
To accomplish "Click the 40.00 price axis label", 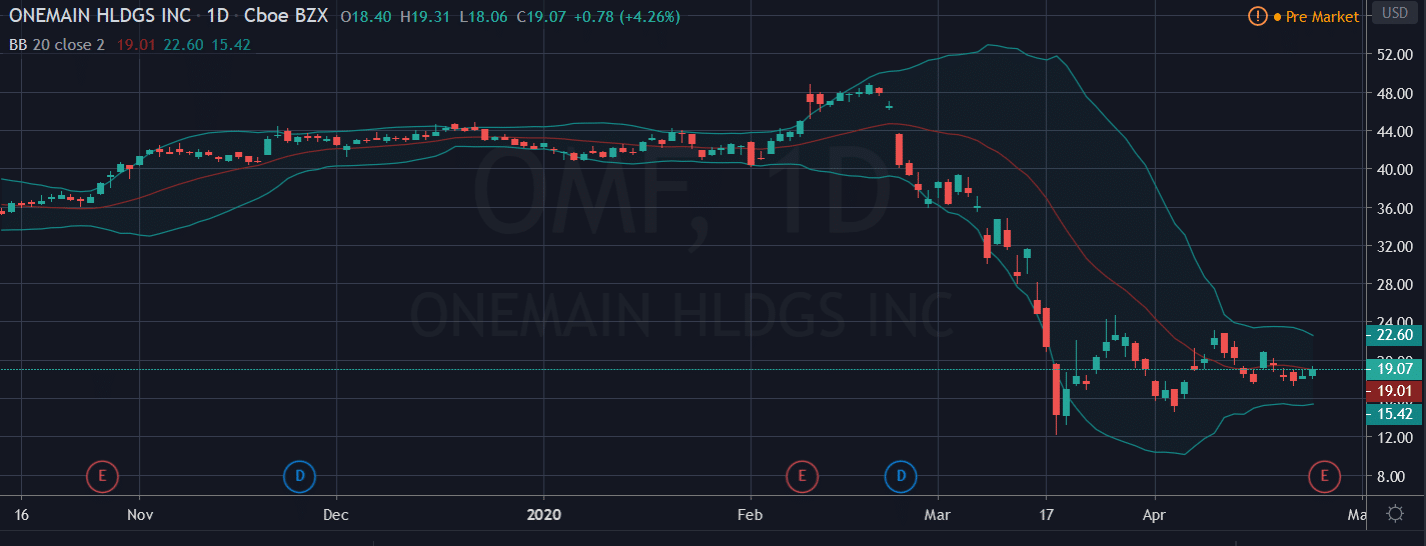I will (x=1393, y=170).
